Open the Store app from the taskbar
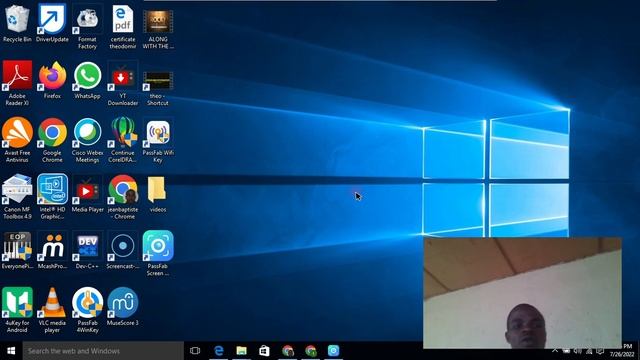 (x=264, y=351)
